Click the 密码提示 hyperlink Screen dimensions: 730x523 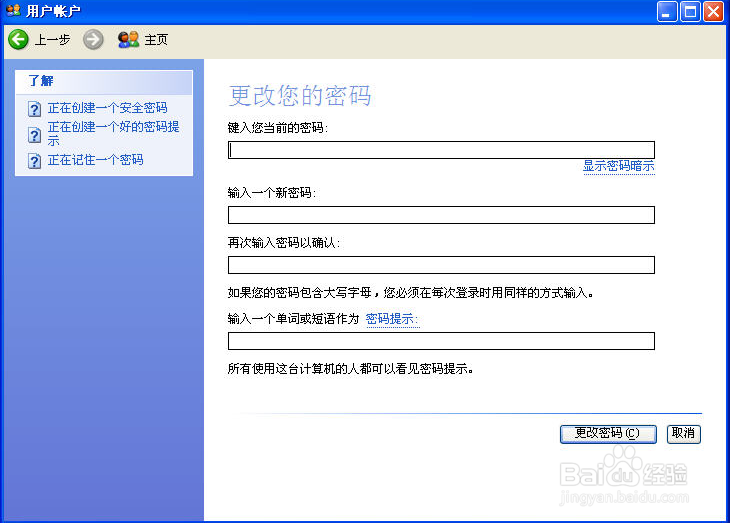(392, 319)
